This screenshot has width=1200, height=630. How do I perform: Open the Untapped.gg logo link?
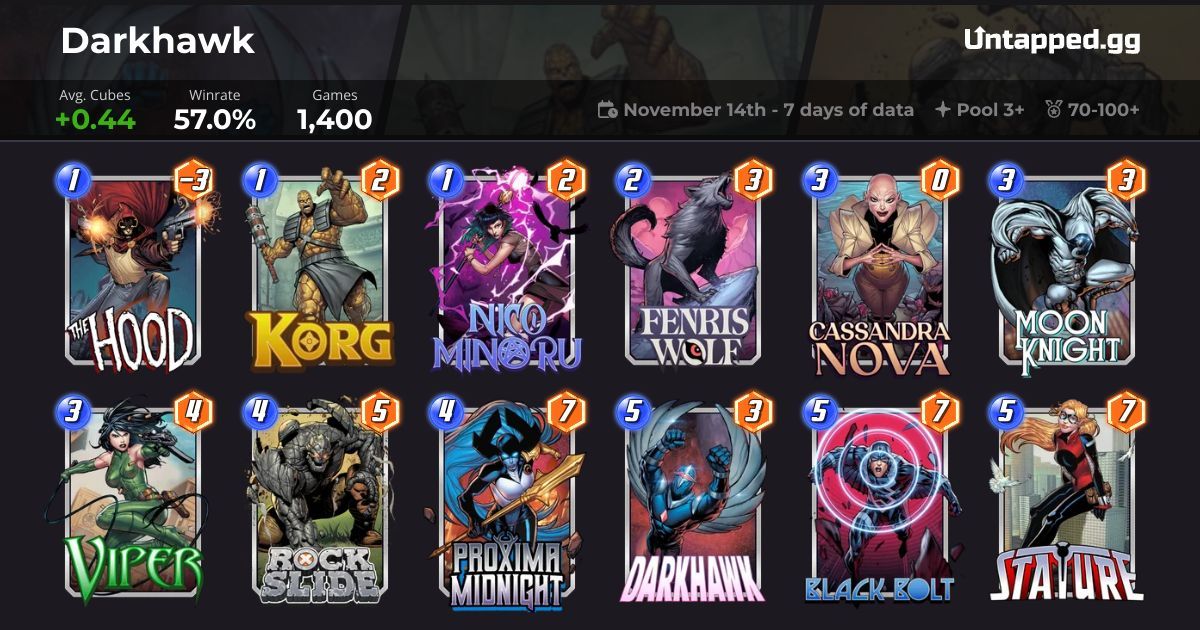(1052, 40)
